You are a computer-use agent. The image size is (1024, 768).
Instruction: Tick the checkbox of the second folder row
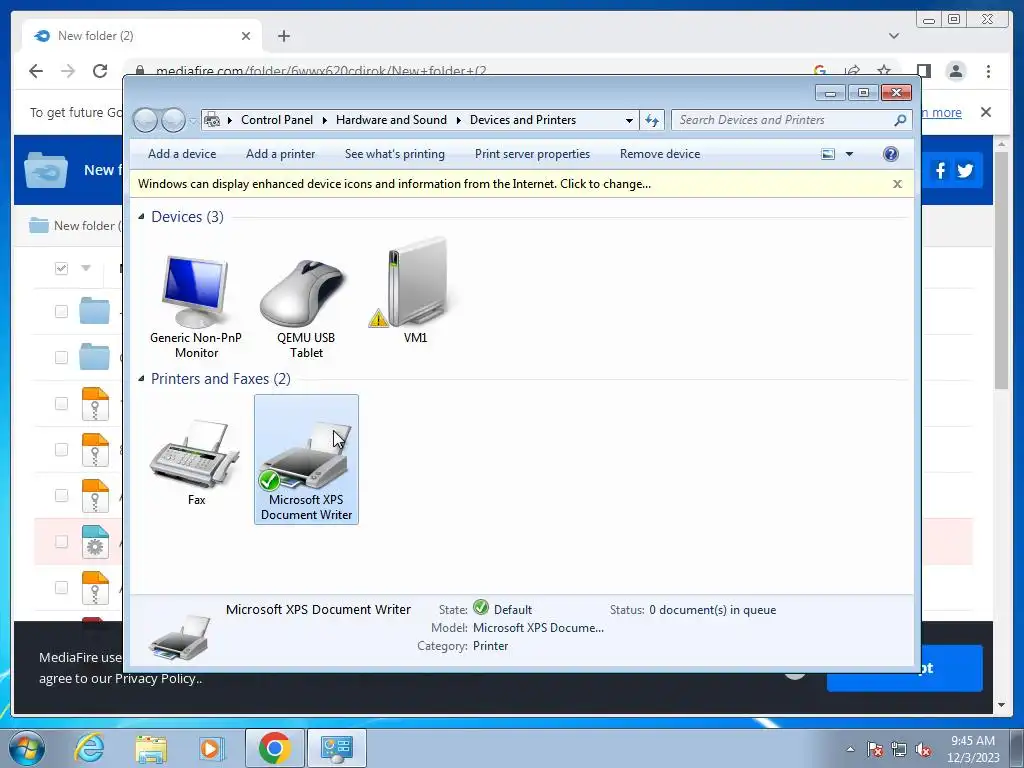(x=61, y=357)
